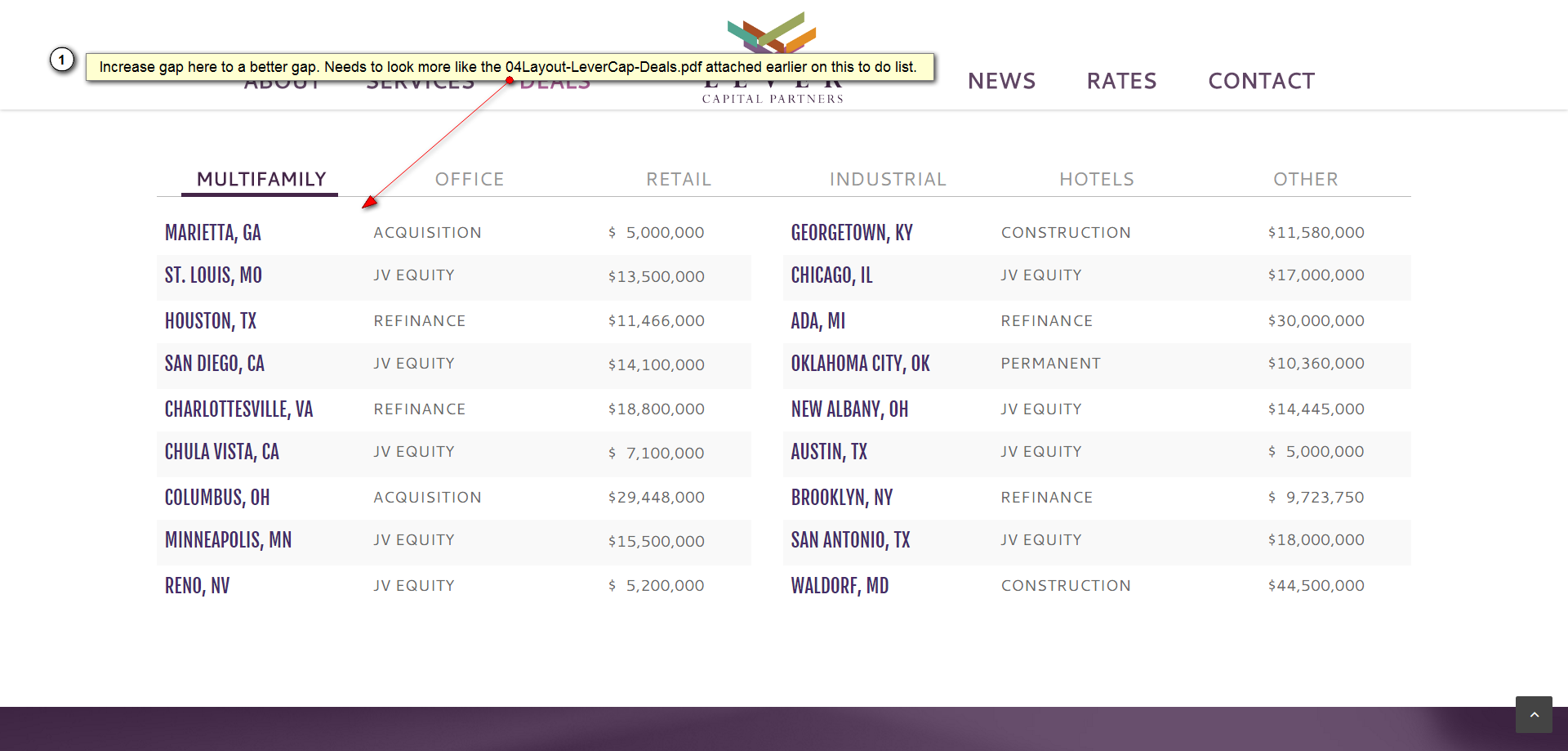Click the Permanent type for Oklahoma City
1568x751 pixels.
click(x=1051, y=364)
